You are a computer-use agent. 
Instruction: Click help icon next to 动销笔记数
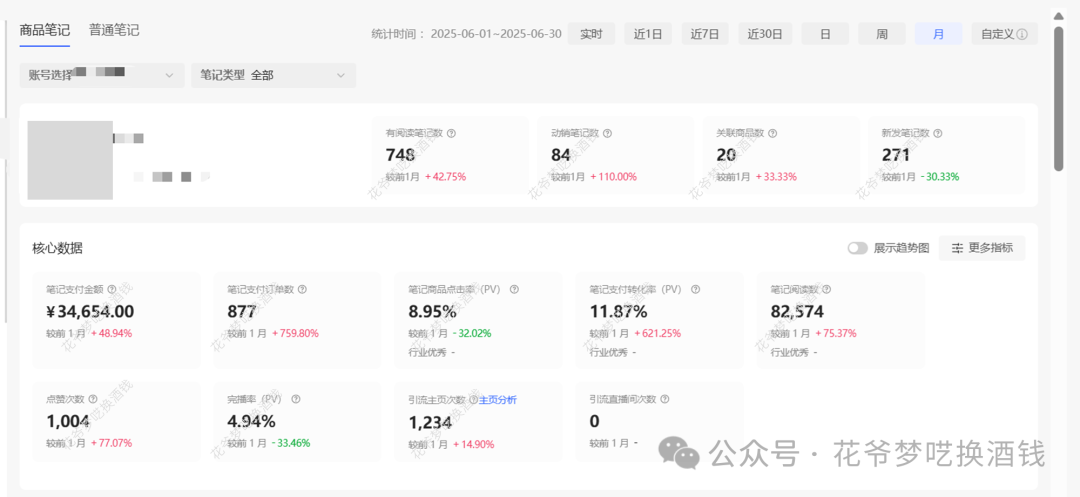coord(608,134)
